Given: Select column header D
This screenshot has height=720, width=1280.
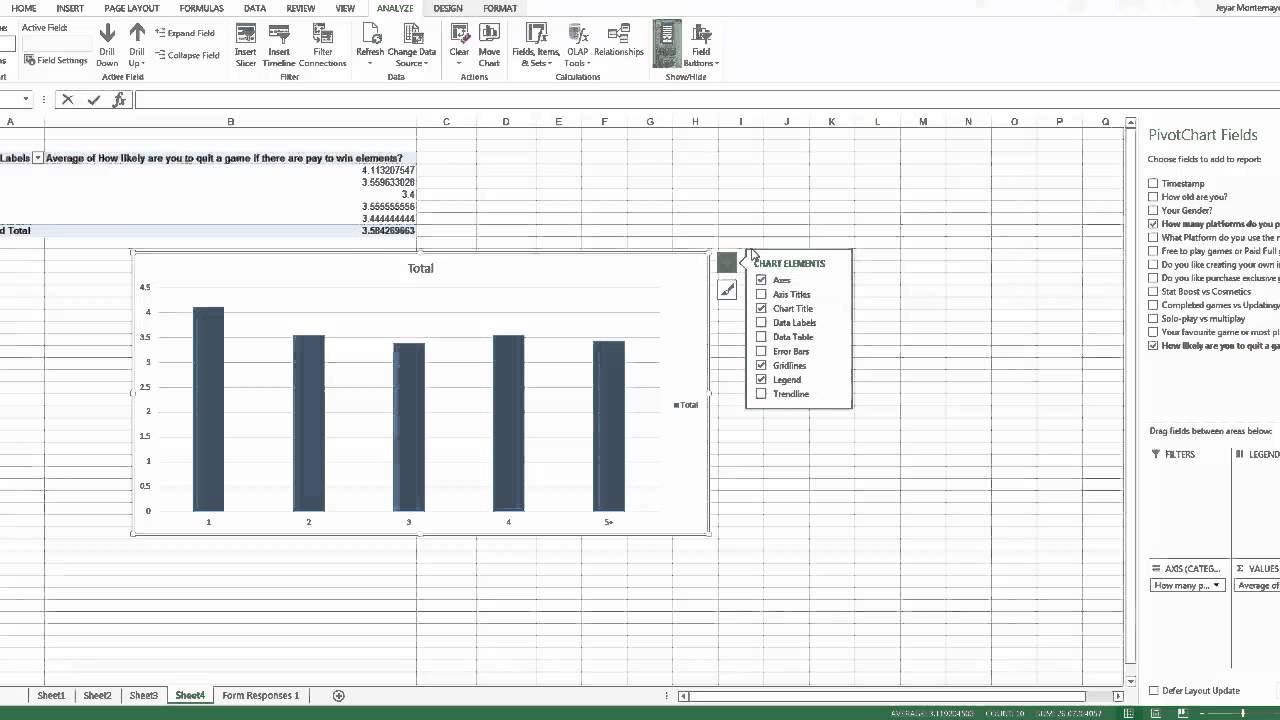Looking at the screenshot, I should [x=505, y=122].
